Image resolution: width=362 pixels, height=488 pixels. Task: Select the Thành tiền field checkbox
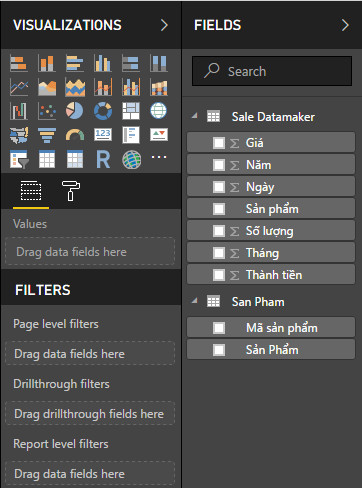[219, 275]
